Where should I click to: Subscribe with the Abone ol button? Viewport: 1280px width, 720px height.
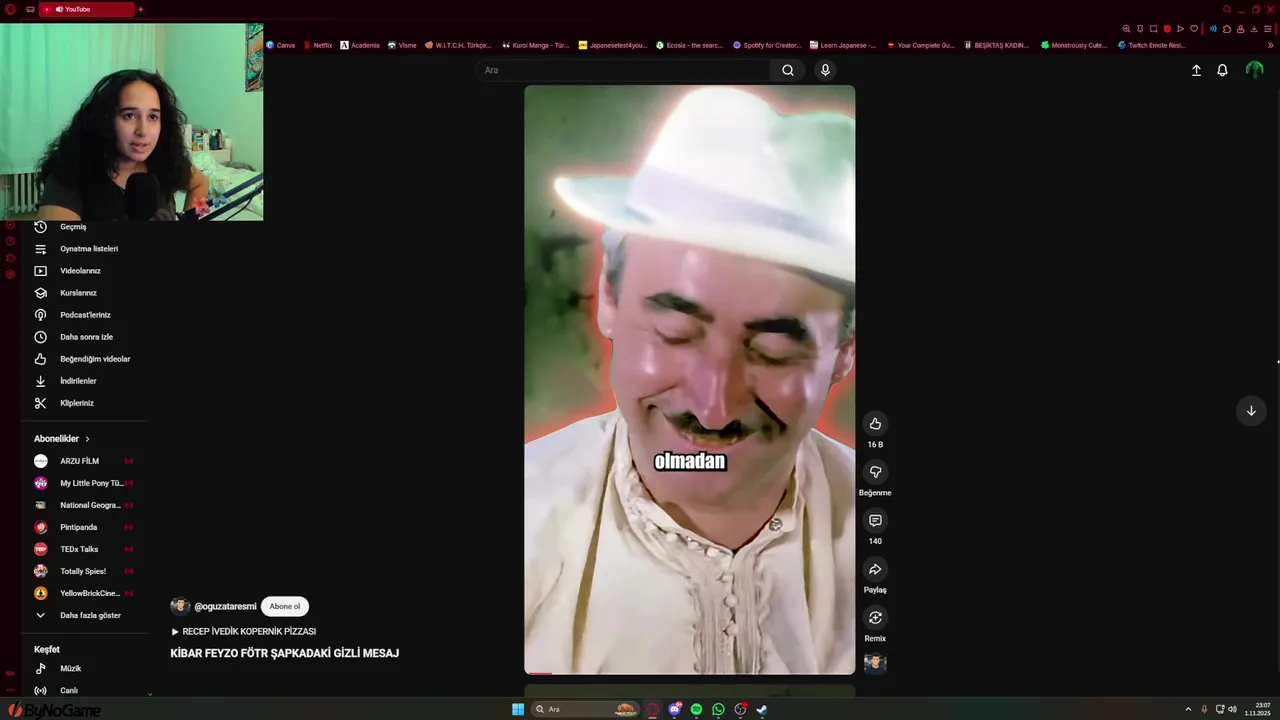point(285,606)
